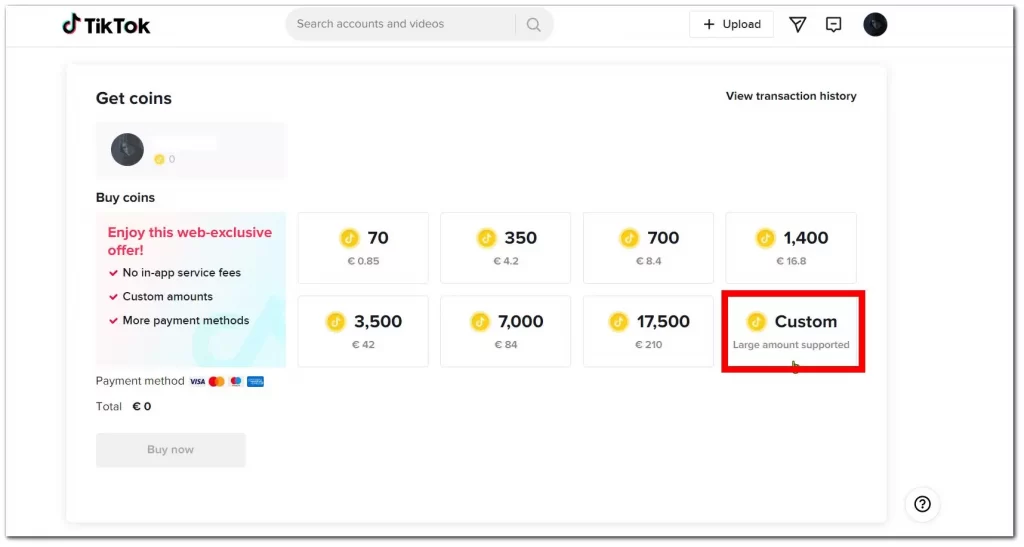The height and width of the screenshot is (547, 1024).
Task: Choose the Custom coin amount option
Action: pos(792,332)
